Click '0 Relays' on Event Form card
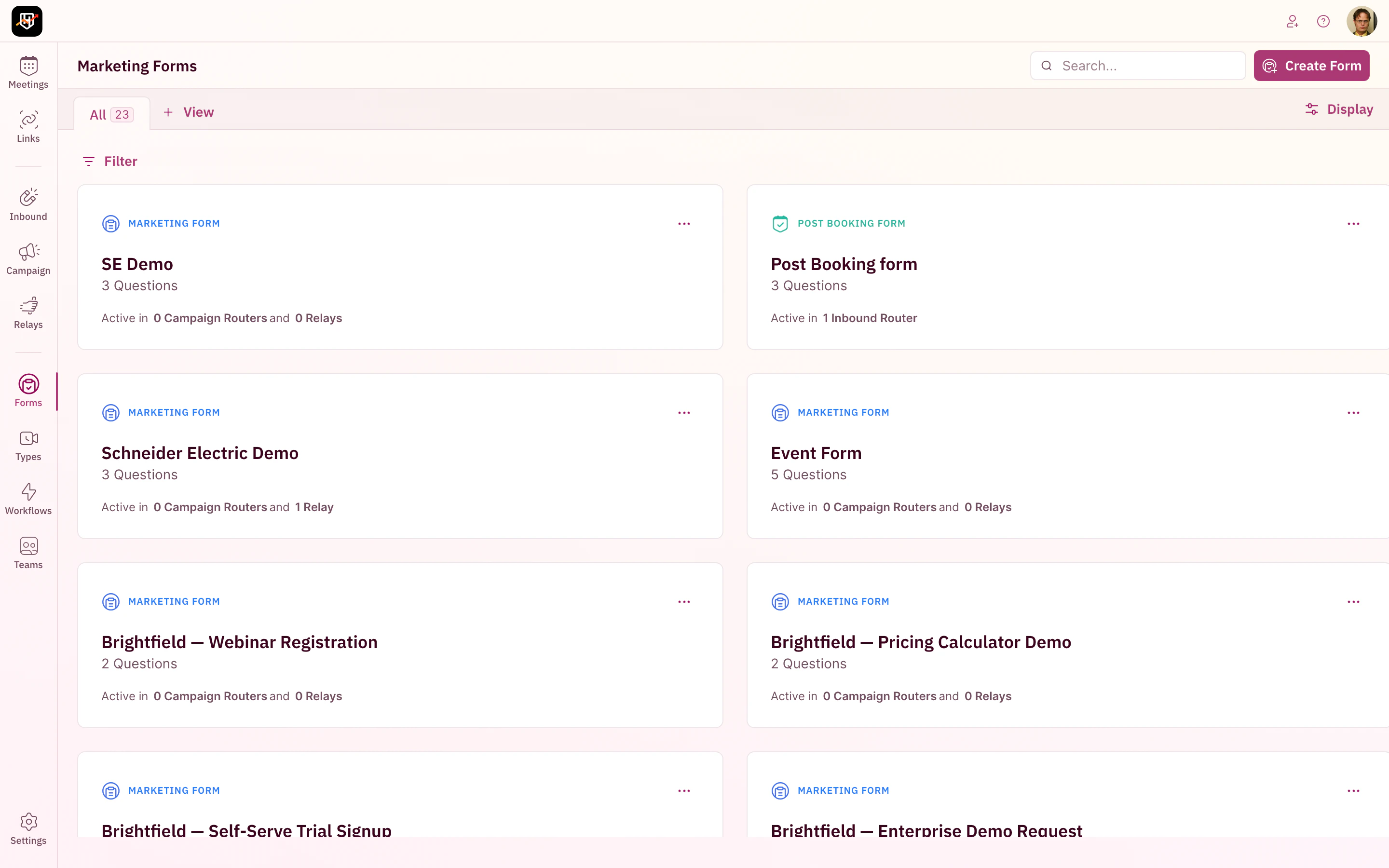1389x868 pixels. click(988, 507)
